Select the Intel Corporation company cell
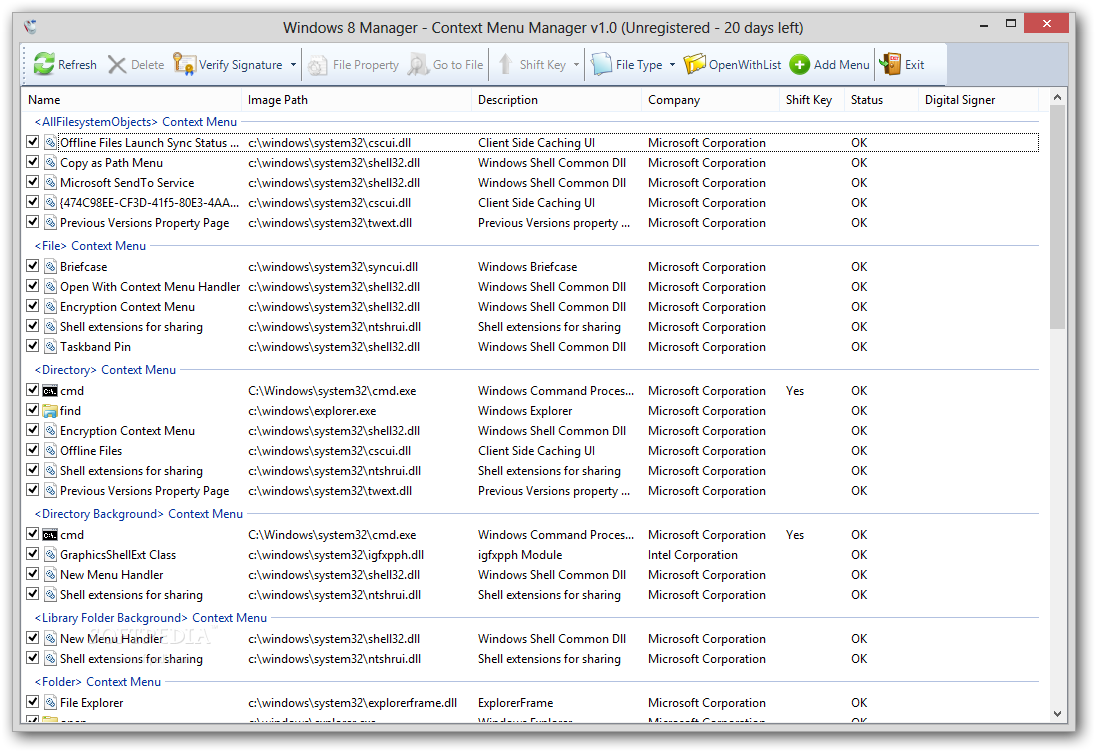The height and width of the screenshot is (752, 1096). [x=693, y=555]
